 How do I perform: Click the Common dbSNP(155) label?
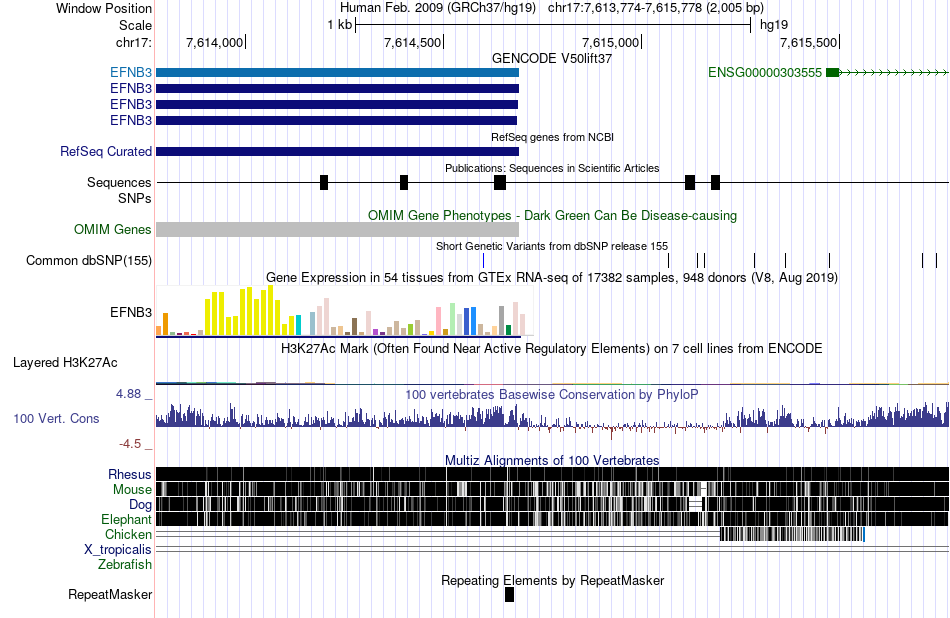(89, 261)
